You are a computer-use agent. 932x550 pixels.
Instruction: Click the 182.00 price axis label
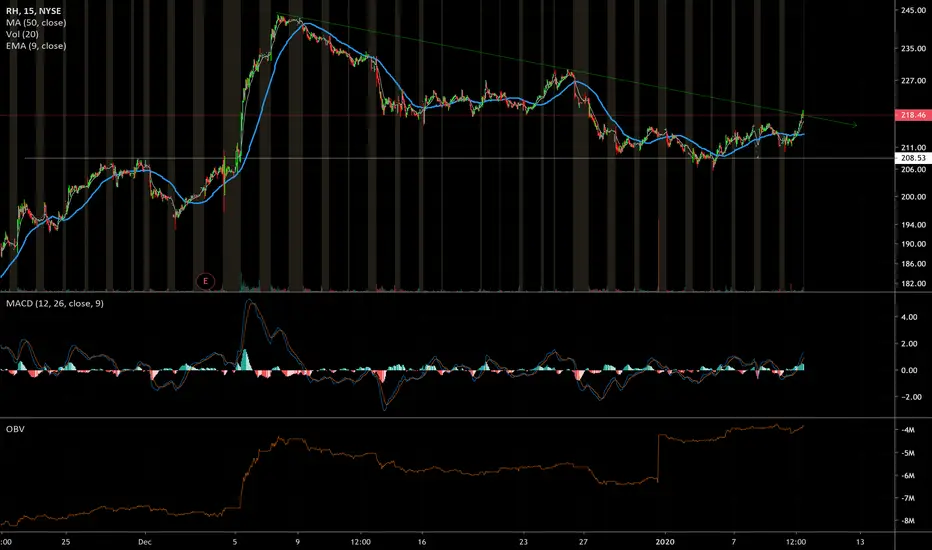click(x=913, y=284)
